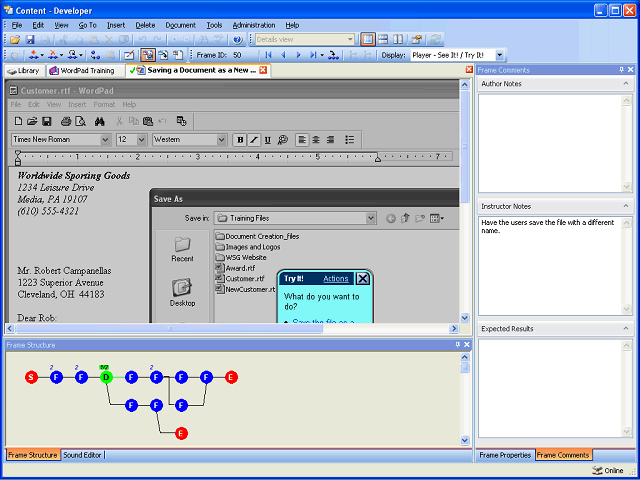
Task: Click the frame link icon with blue dots
Action: [95, 55]
